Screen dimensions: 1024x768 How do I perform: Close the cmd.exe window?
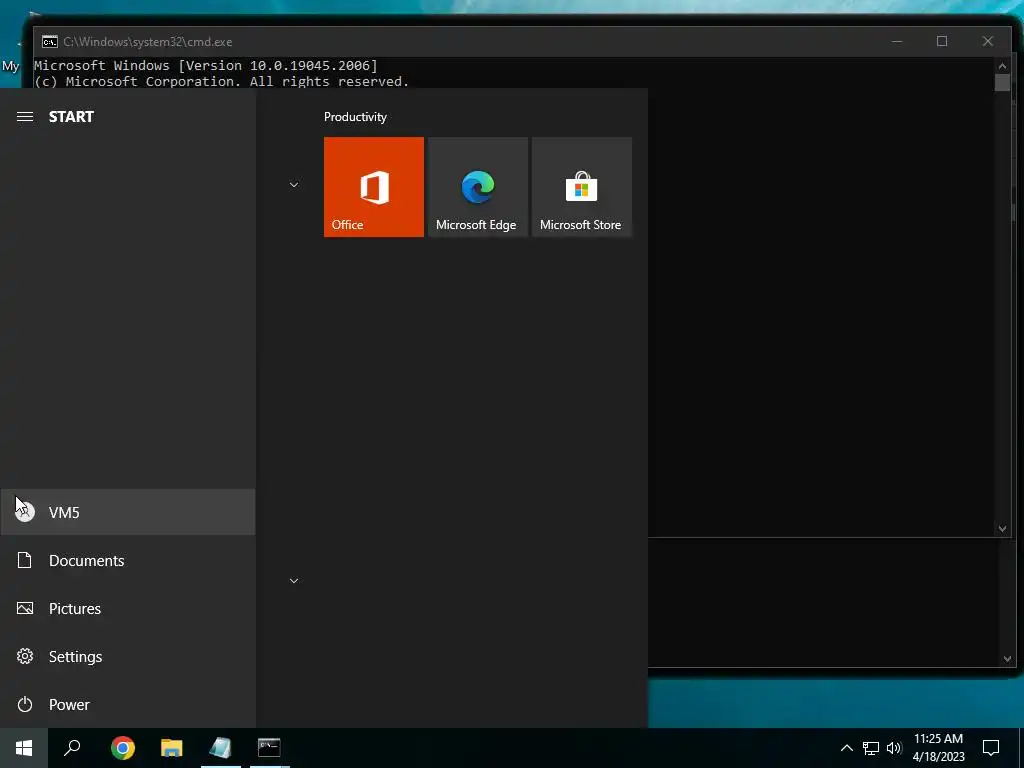point(987,41)
